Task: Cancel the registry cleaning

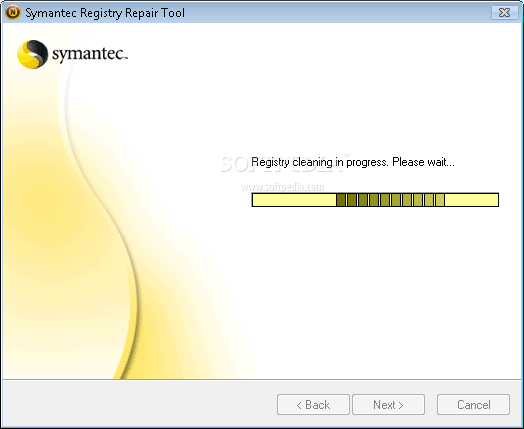Action: click(473, 405)
